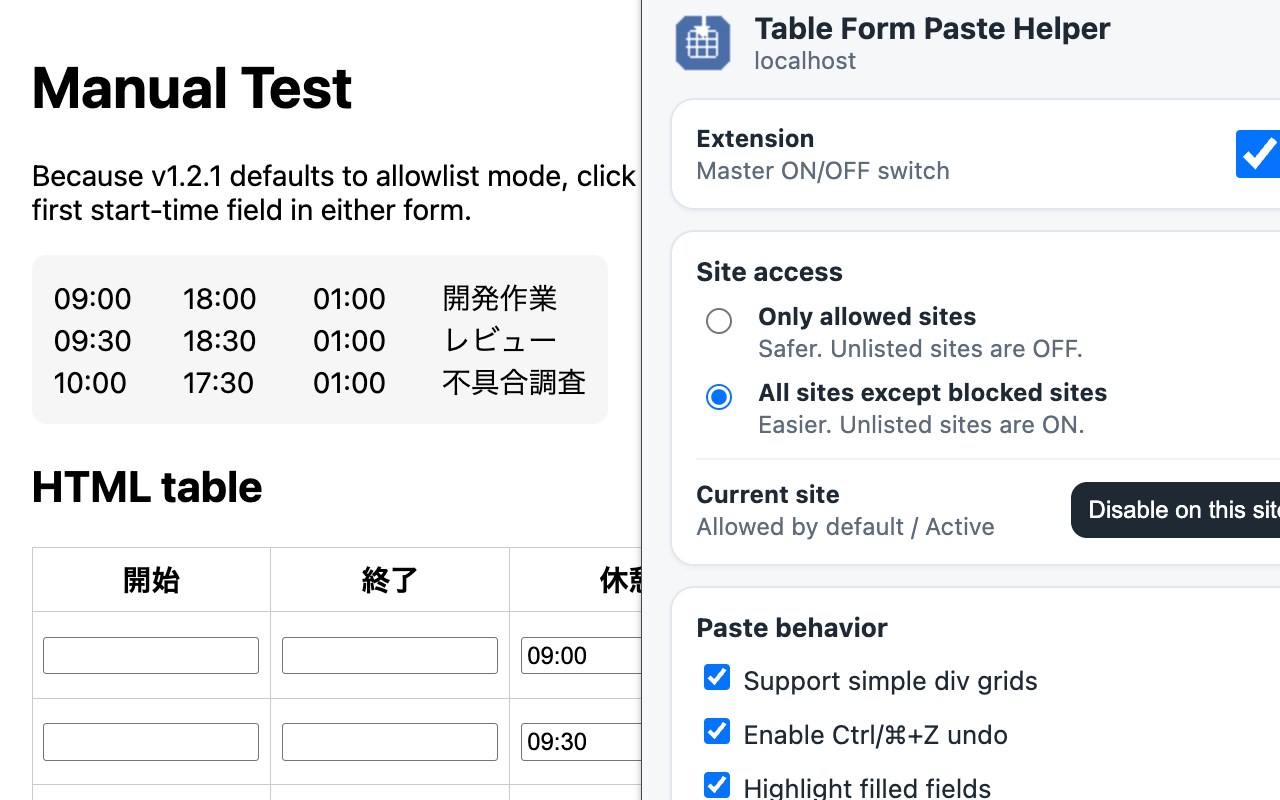Click the 不具合調査 sample text
This screenshot has width=1280, height=800.
tap(514, 382)
